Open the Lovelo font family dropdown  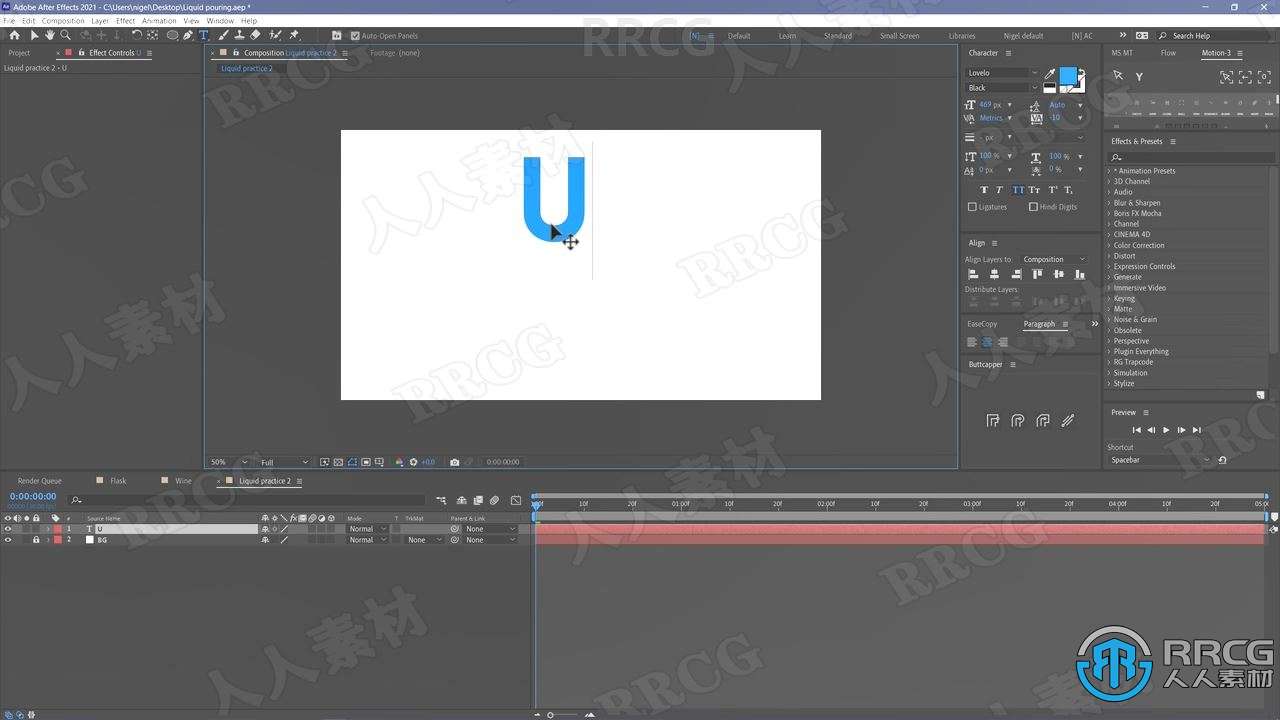[x=1002, y=73]
